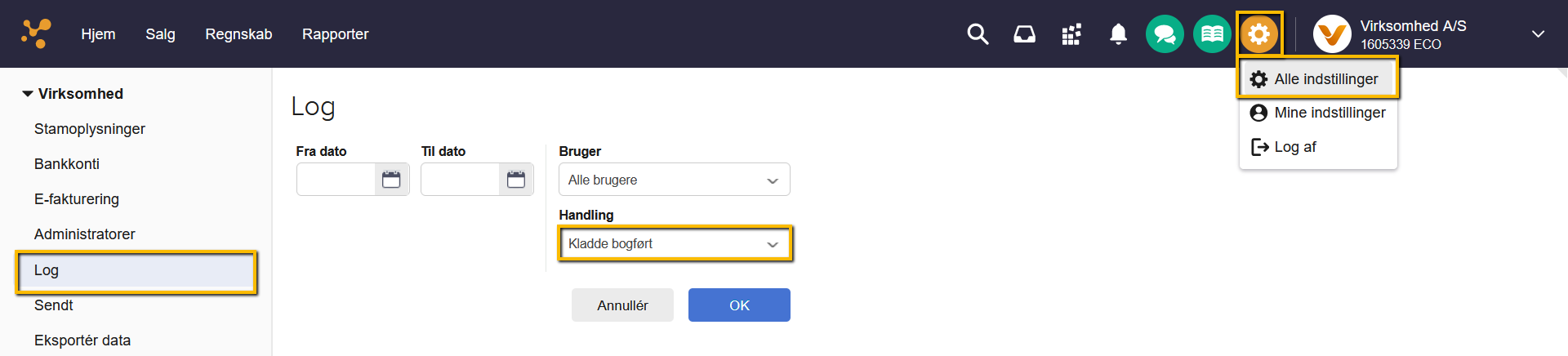
Task: Open the inbox tray icon
Action: pyautogui.click(x=1024, y=34)
